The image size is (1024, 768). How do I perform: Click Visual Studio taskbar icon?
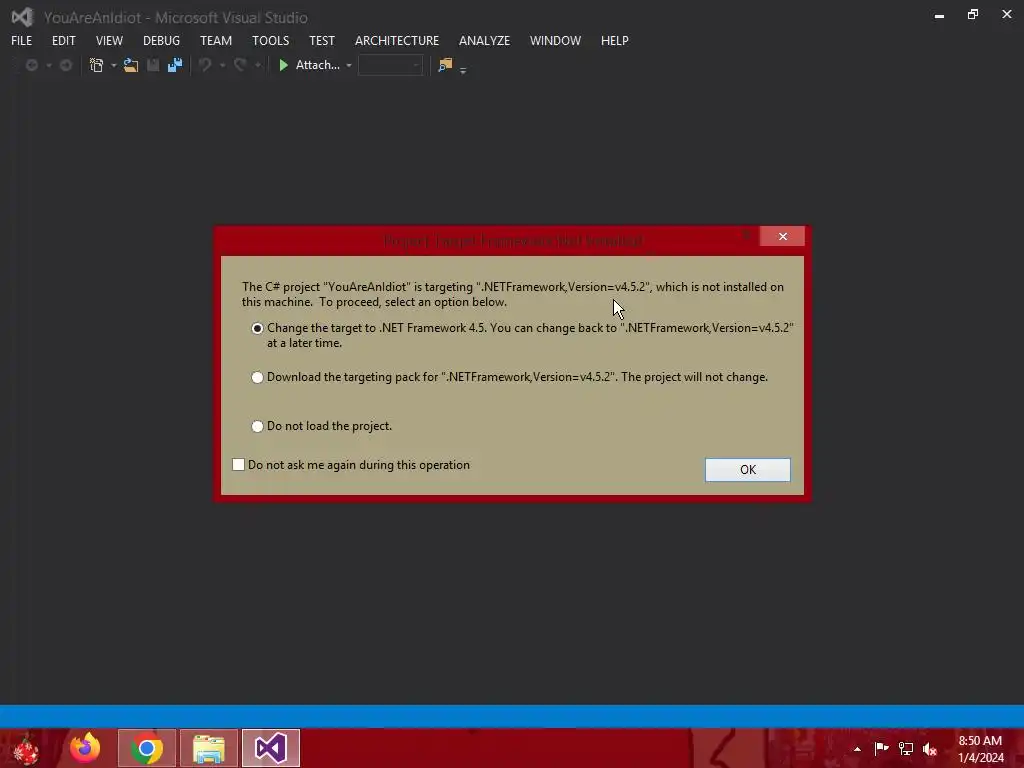click(x=271, y=748)
